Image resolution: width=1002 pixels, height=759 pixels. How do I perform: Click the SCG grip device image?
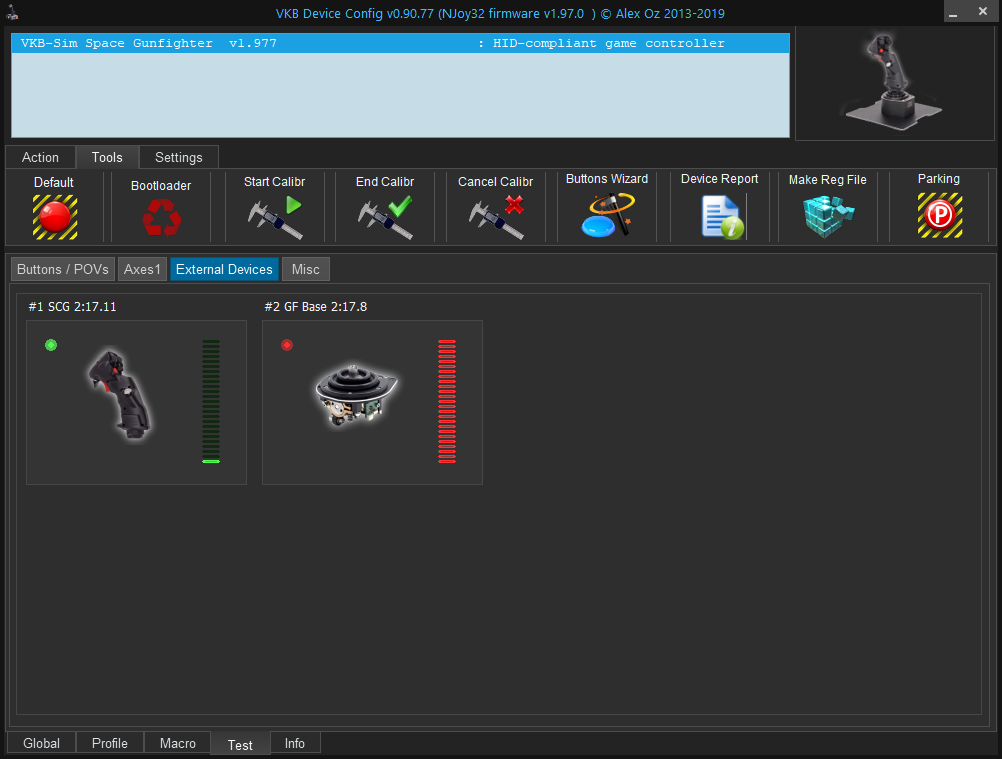(119, 394)
